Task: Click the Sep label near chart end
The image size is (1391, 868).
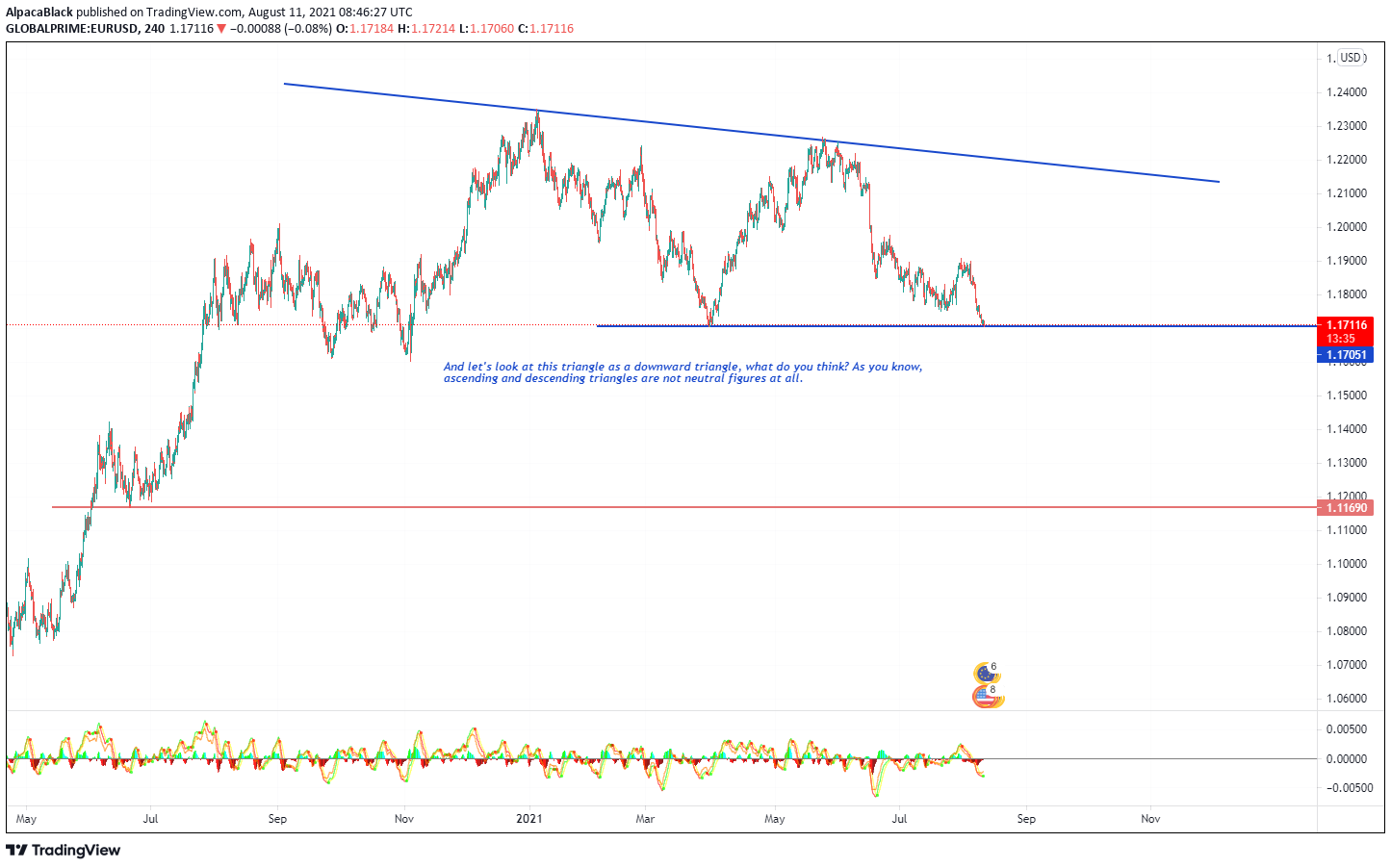Action: point(1026,819)
